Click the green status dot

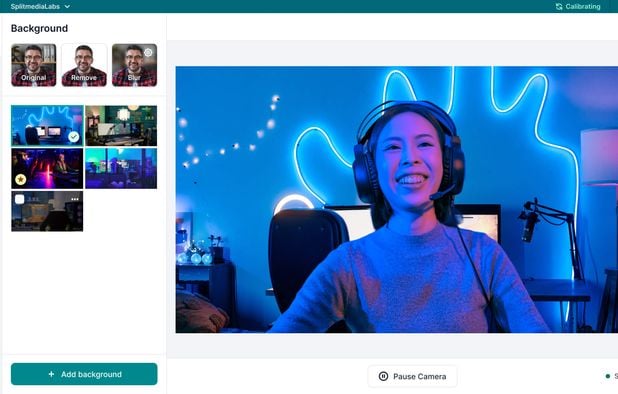coord(608,376)
